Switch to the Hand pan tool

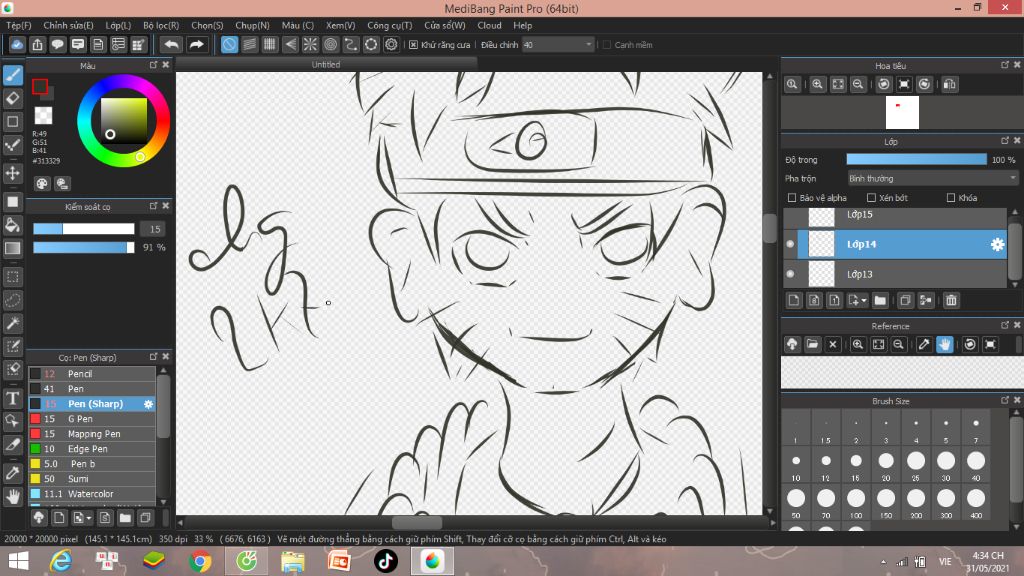[12, 496]
